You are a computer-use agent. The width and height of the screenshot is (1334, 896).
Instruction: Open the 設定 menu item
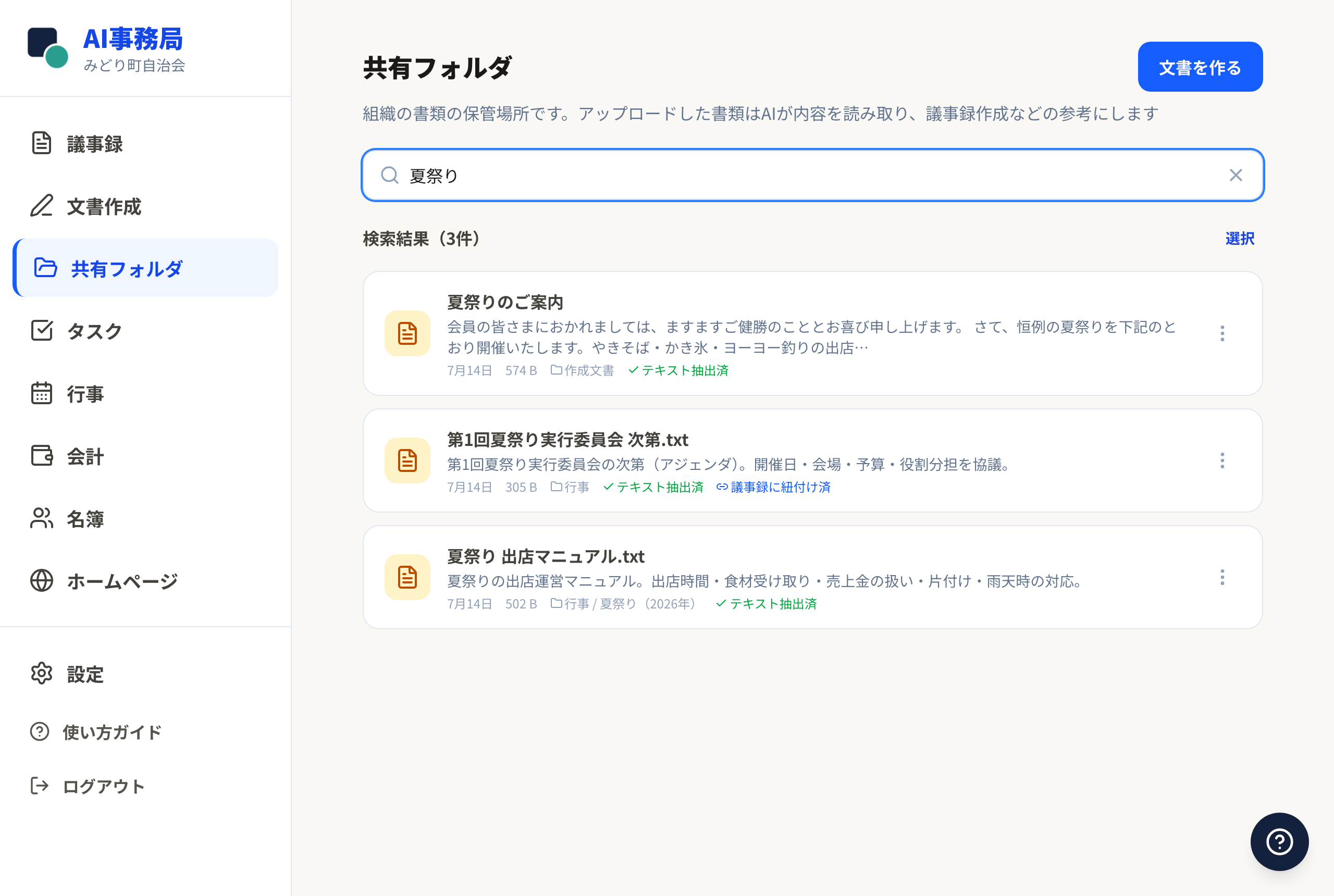tap(145, 674)
